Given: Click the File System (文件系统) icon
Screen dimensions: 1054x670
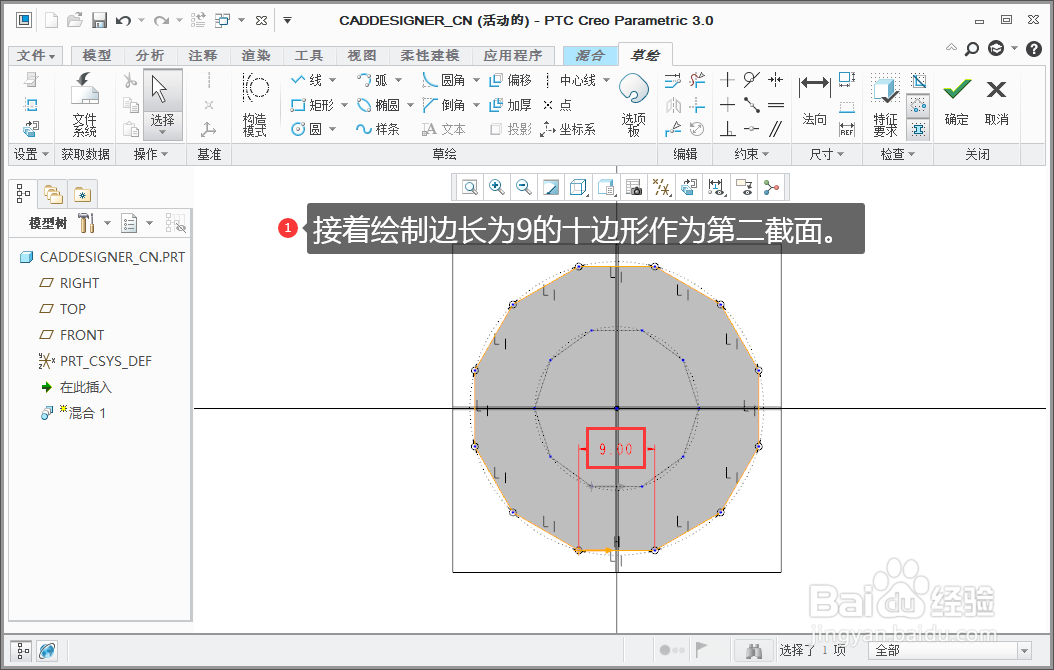Looking at the screenshot, I should 84,104.
